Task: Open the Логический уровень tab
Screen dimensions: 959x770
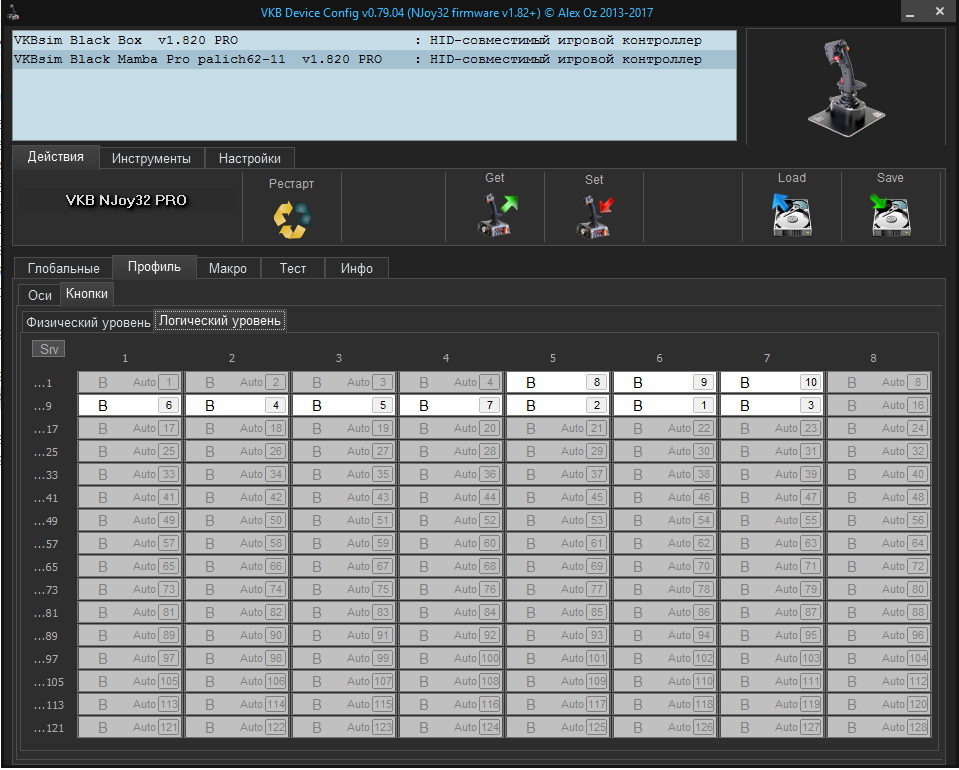Action: pyautogui.click(x=220, y=320)
